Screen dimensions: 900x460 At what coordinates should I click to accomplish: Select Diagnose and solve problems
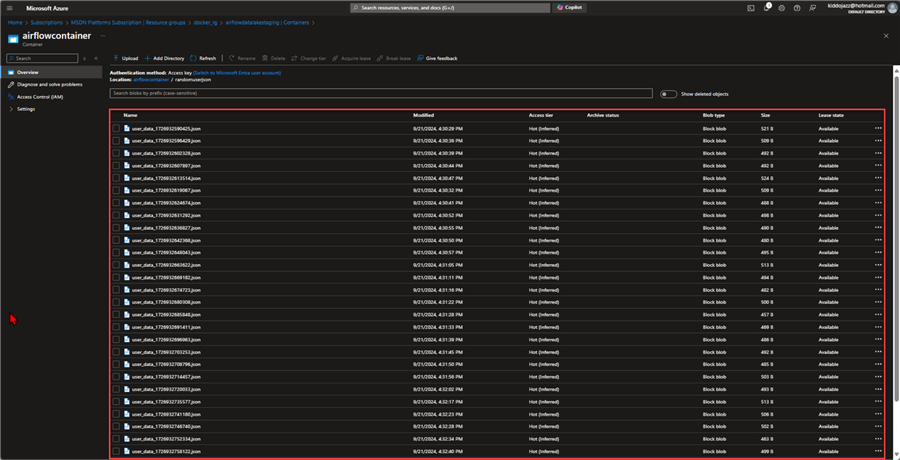point(49,84)
